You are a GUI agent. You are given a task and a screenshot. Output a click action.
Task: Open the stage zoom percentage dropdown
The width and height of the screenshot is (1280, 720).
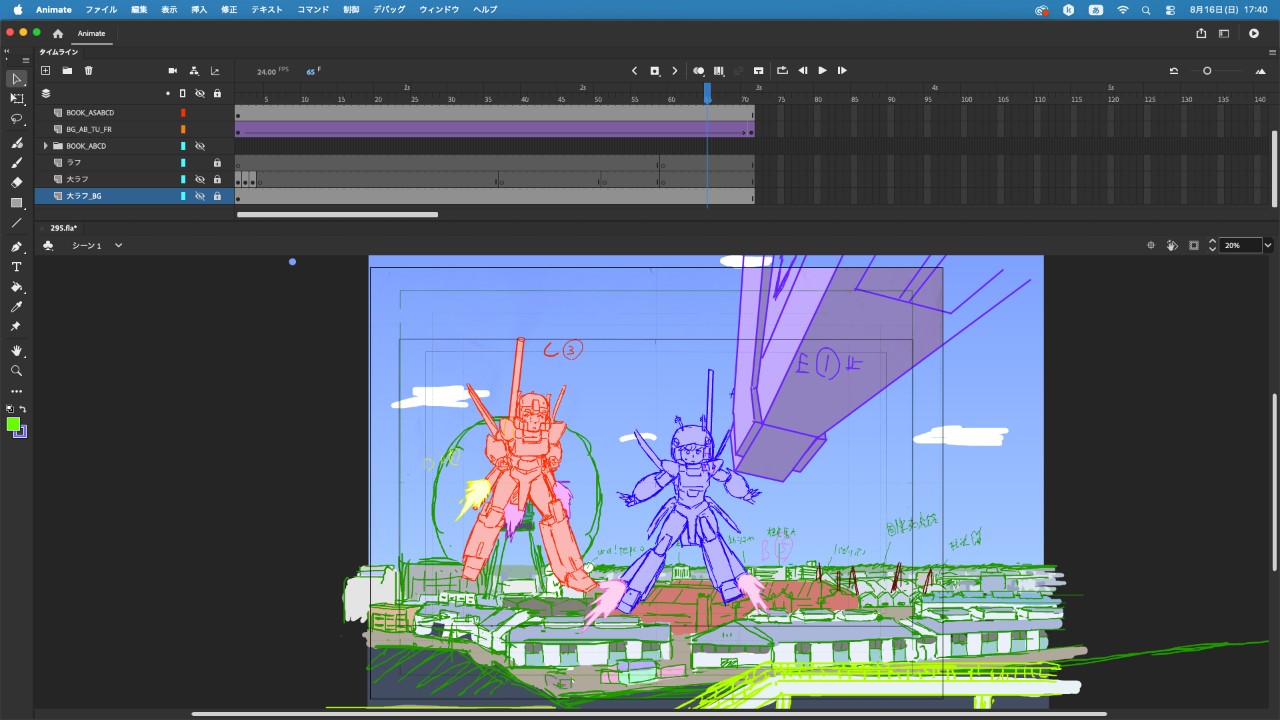[x=1268, y=245]
